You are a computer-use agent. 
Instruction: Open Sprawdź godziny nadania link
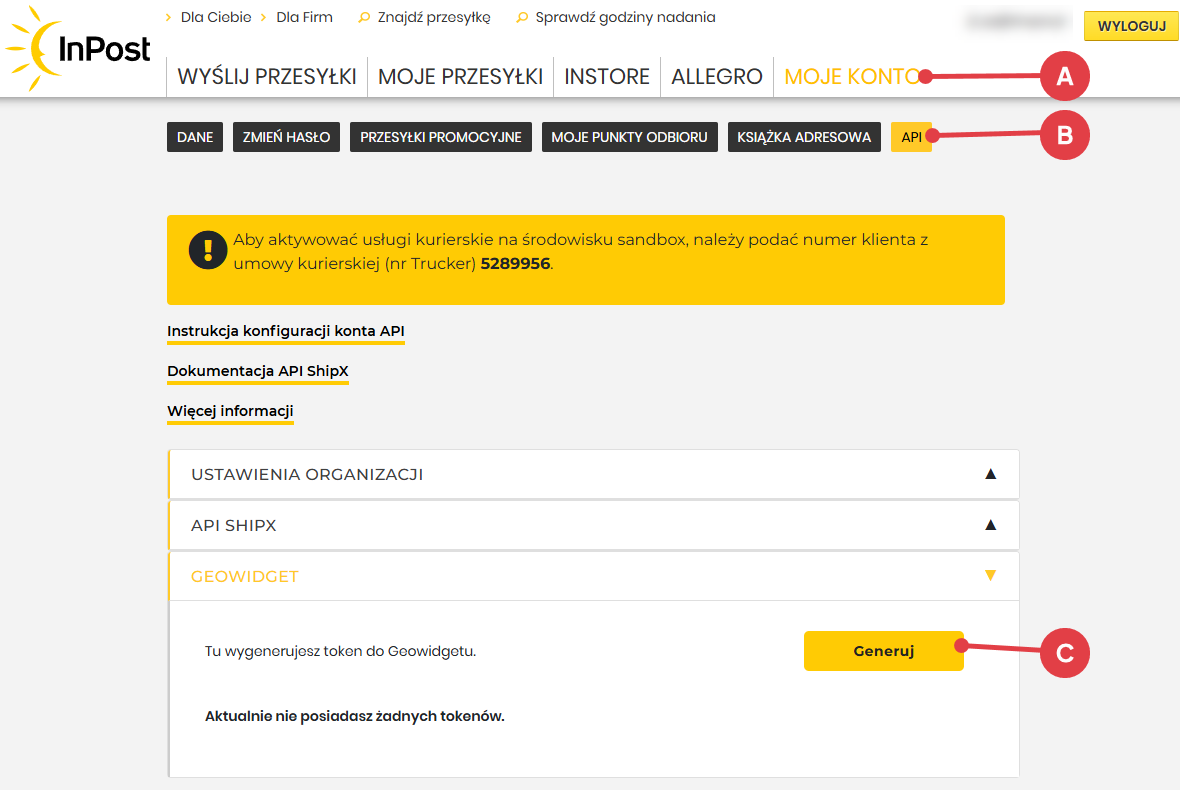(x=625, y=17)
